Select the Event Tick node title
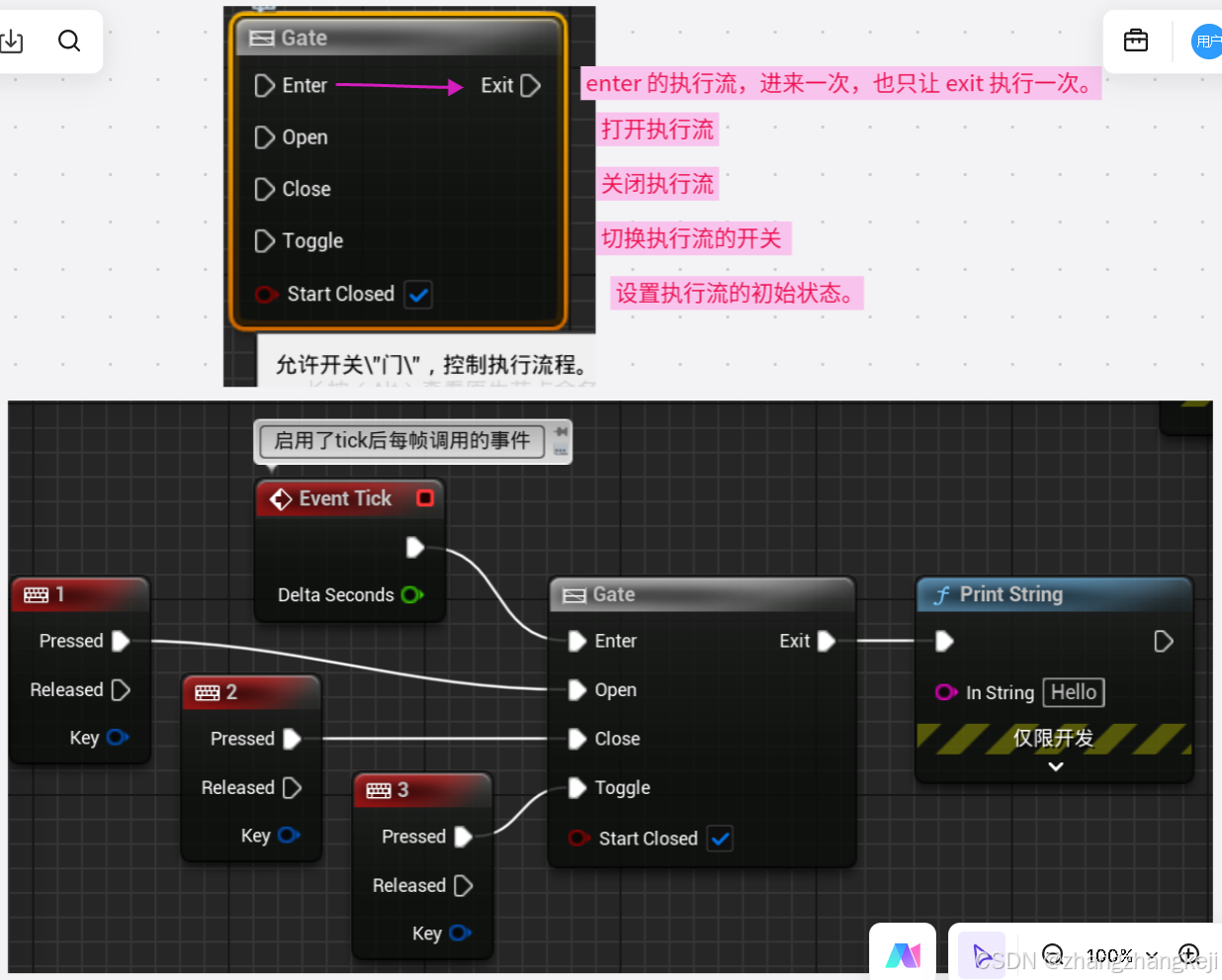This screenshot has height=980, width=1222. click(345, 498)
